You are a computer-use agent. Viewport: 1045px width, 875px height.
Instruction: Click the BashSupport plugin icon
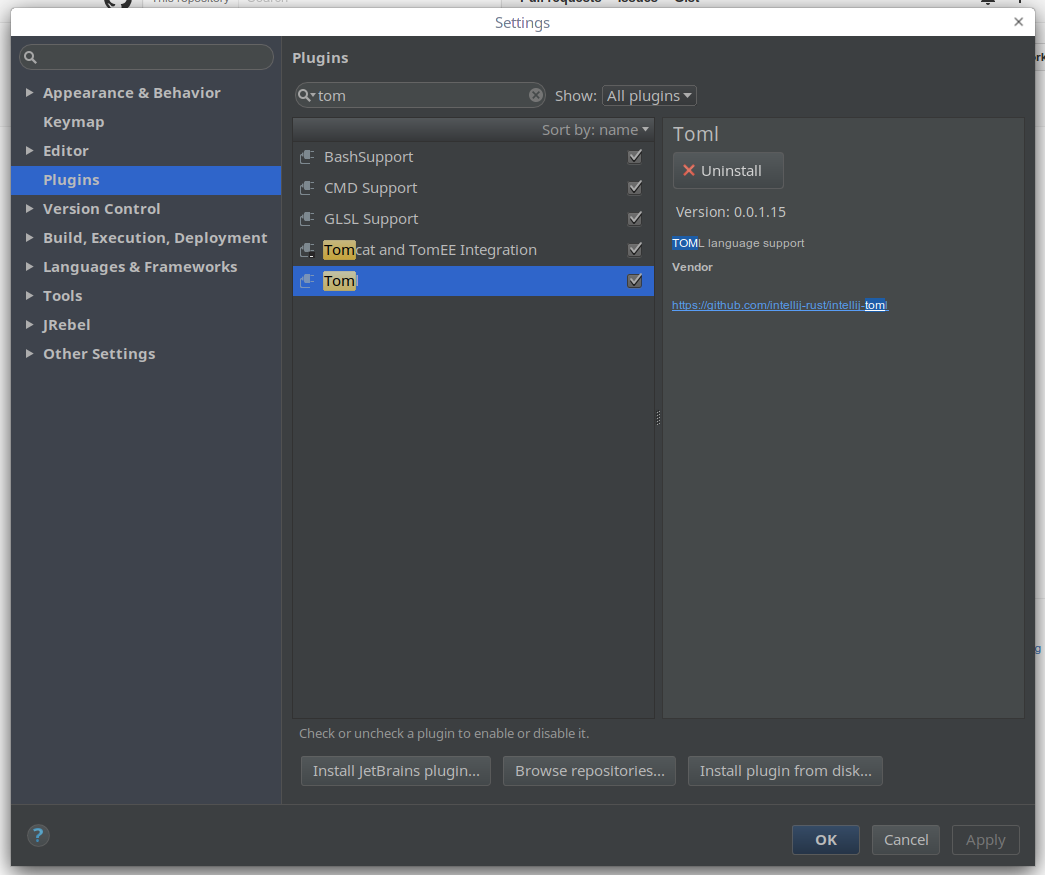(x=307, y=157)
